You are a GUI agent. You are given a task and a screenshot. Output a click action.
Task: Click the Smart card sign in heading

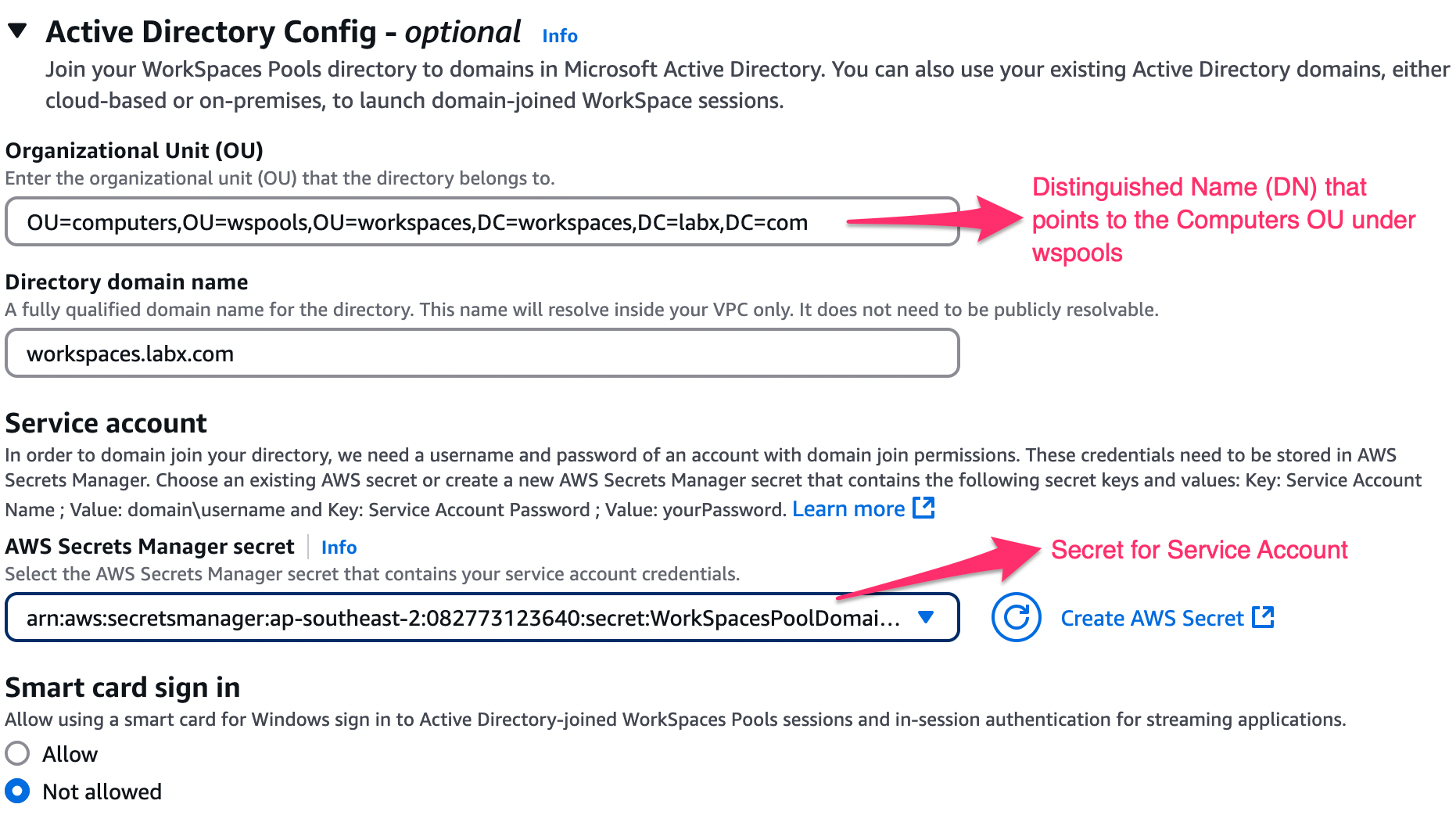(x=123, y=688)
